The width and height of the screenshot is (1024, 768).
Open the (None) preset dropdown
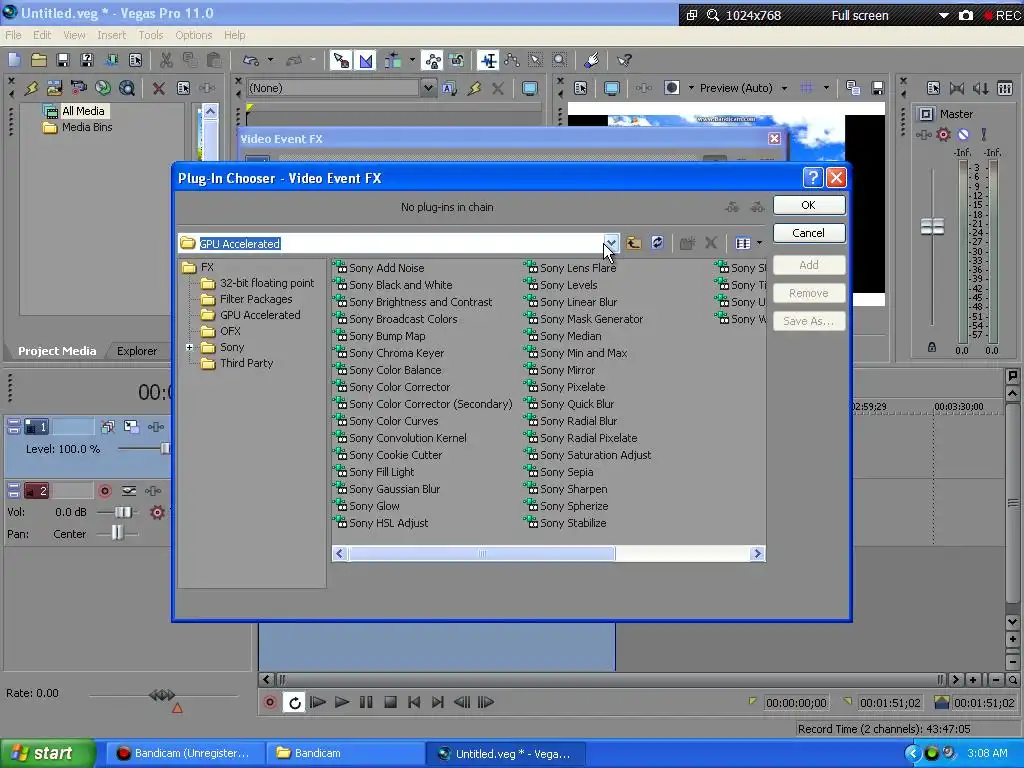pyautogui.click(x=428, y=88)
